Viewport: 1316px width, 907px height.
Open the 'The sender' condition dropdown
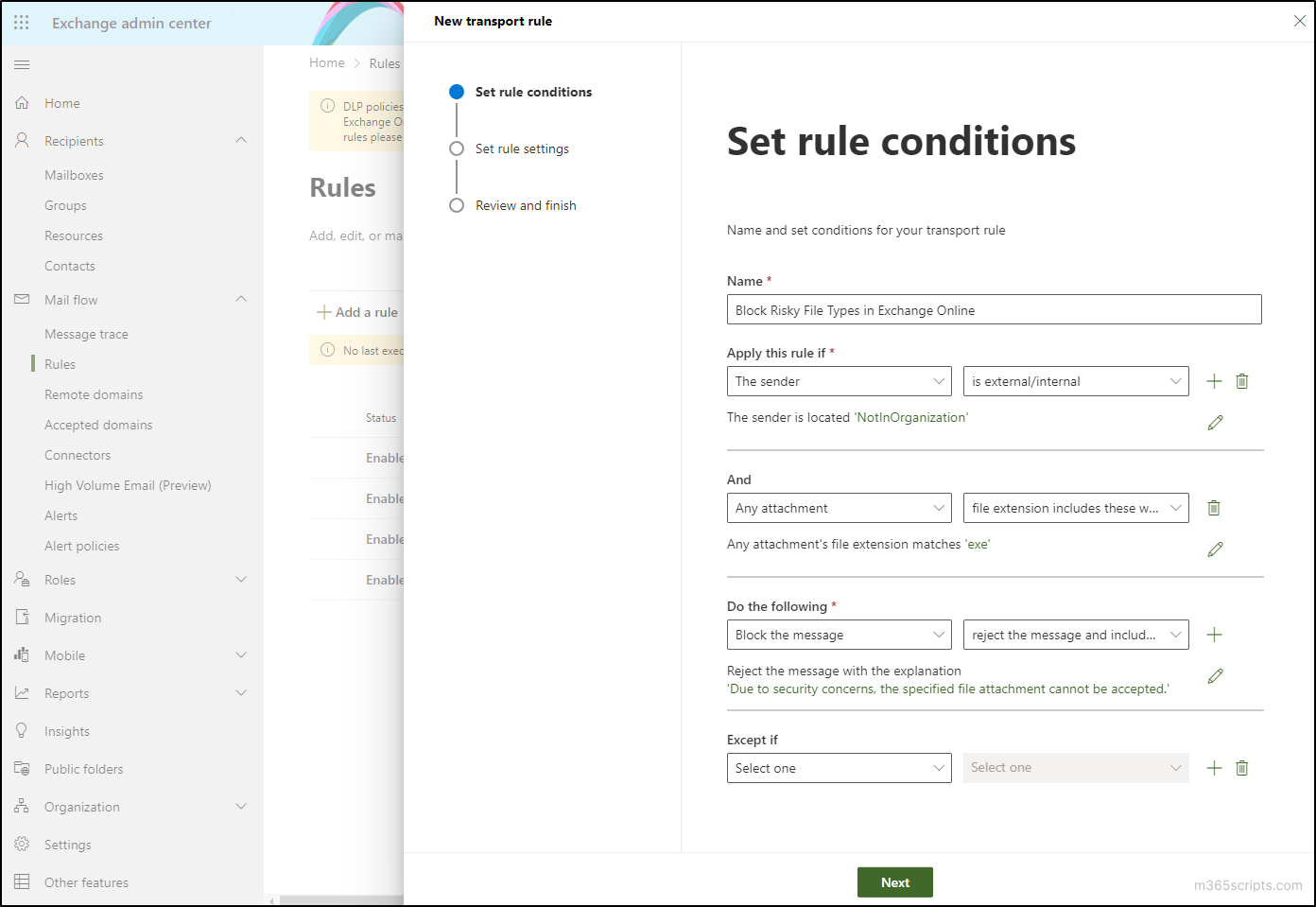point(839,381)
